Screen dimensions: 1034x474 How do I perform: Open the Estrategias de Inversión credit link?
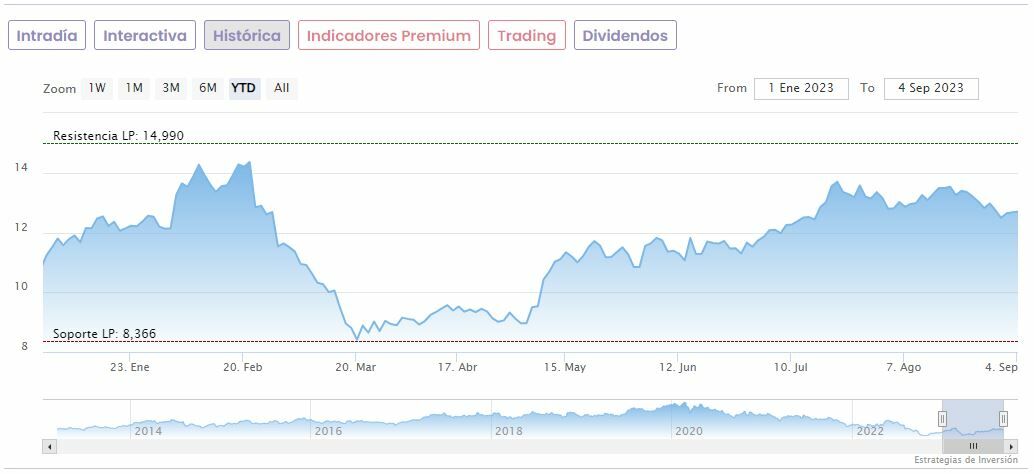point(965,460)
